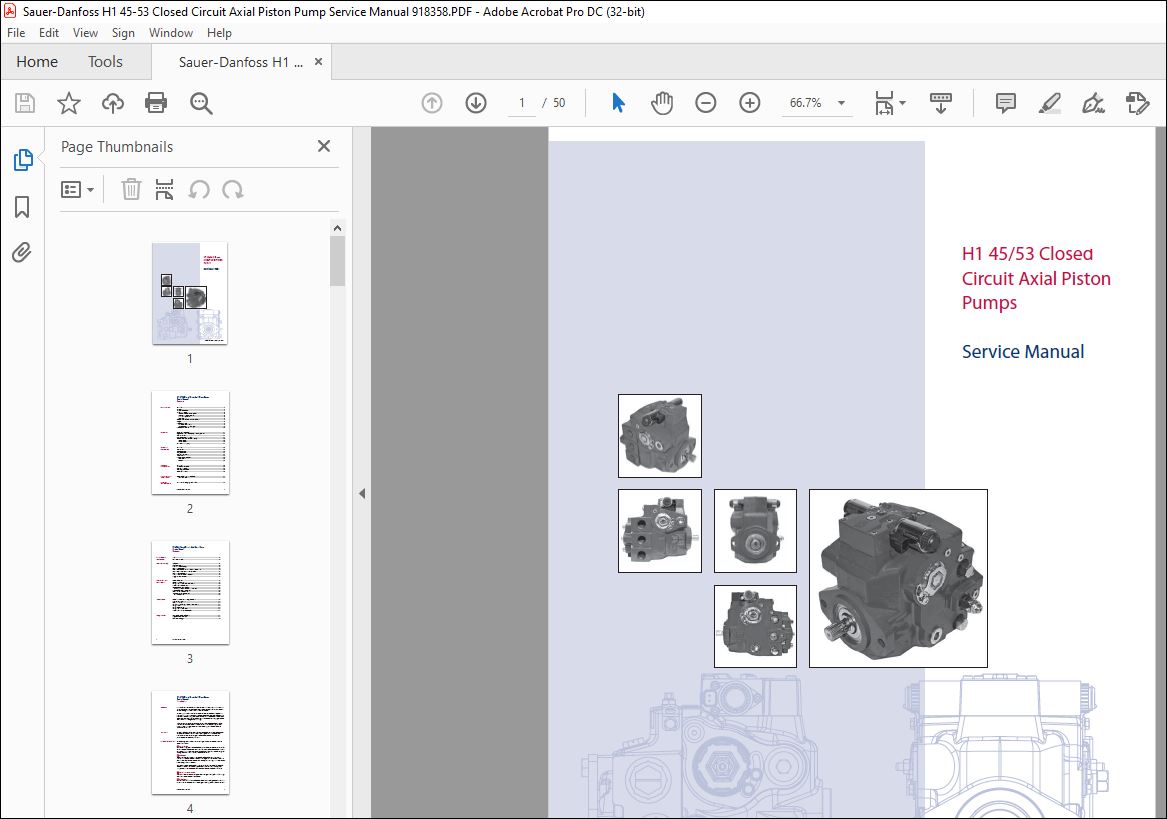This screenshot has width=1167, height=819.
Task: Select the Sauer-Danfoss H1 document tab
Action: (x=240, y=63)
